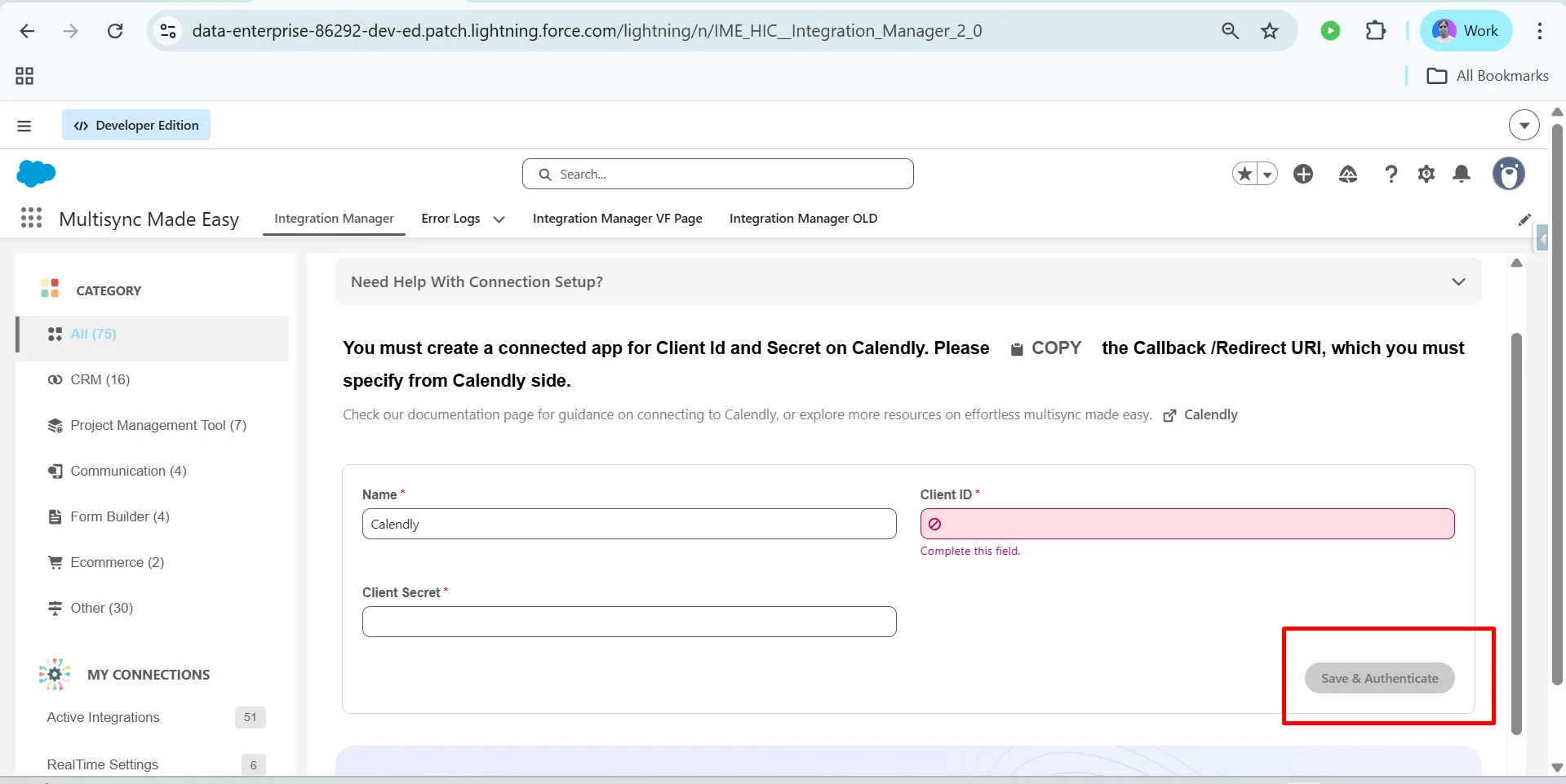
Task: Click the 51 badge beside Active Integrations
Action: click(250, 717)
